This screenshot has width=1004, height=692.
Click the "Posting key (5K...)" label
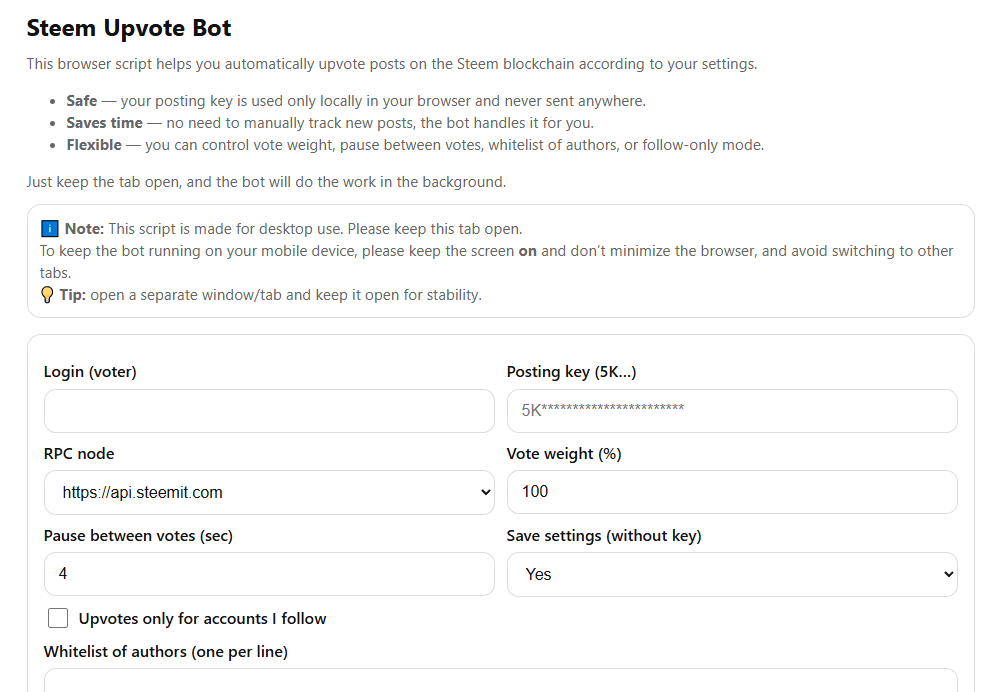pyautogui.click(x=572, y=372)
